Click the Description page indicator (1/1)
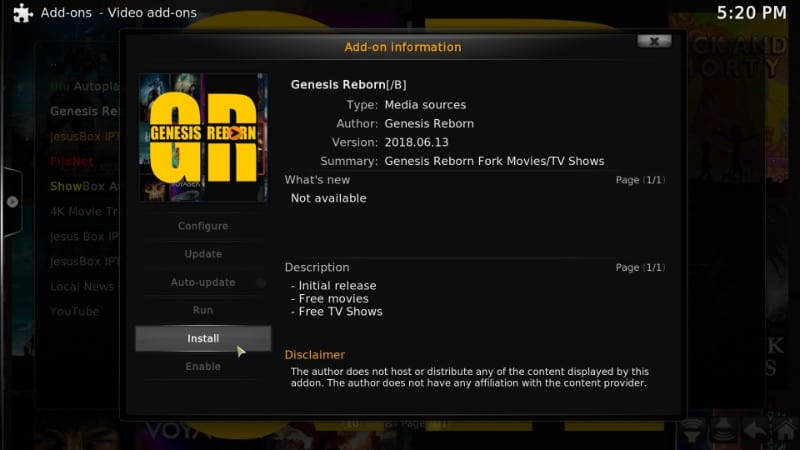The width and height of the screenshot is (800, 450). coord(640,267)
